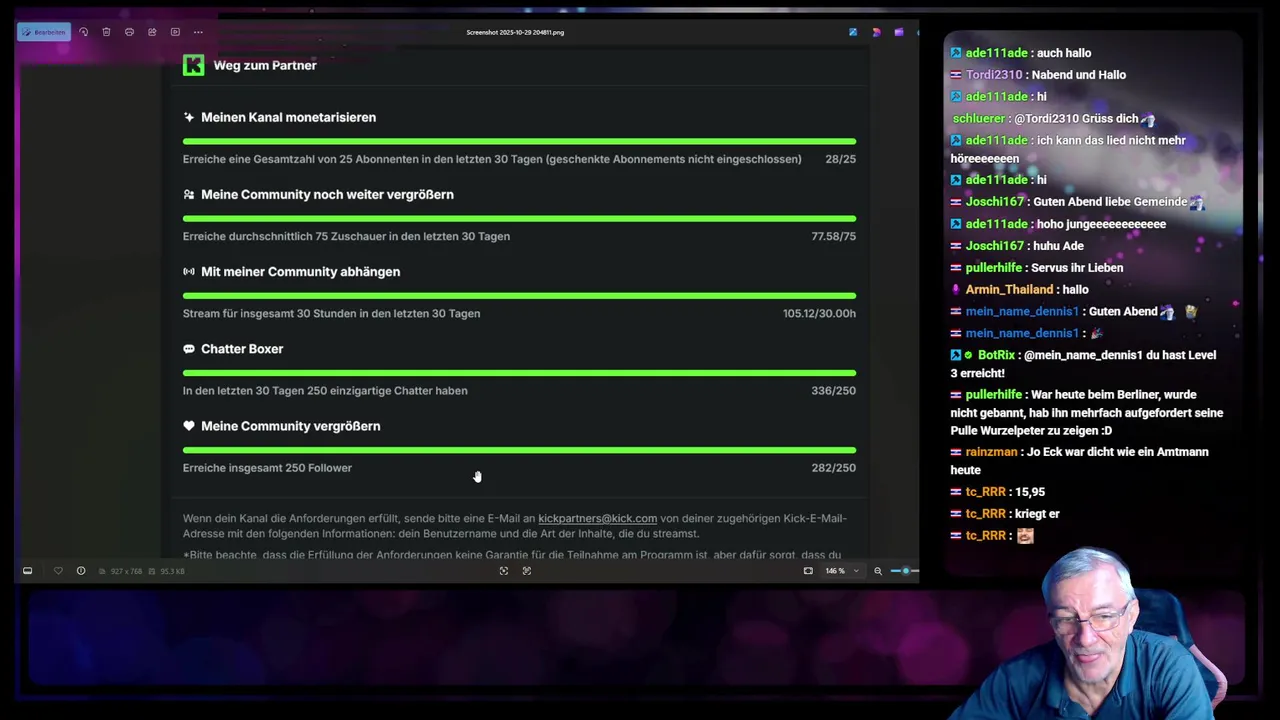Click the fit-to-window icon left of 146 %
Image resolution: width=1280 pixels, height=720 pixels.
coord(808,571)
